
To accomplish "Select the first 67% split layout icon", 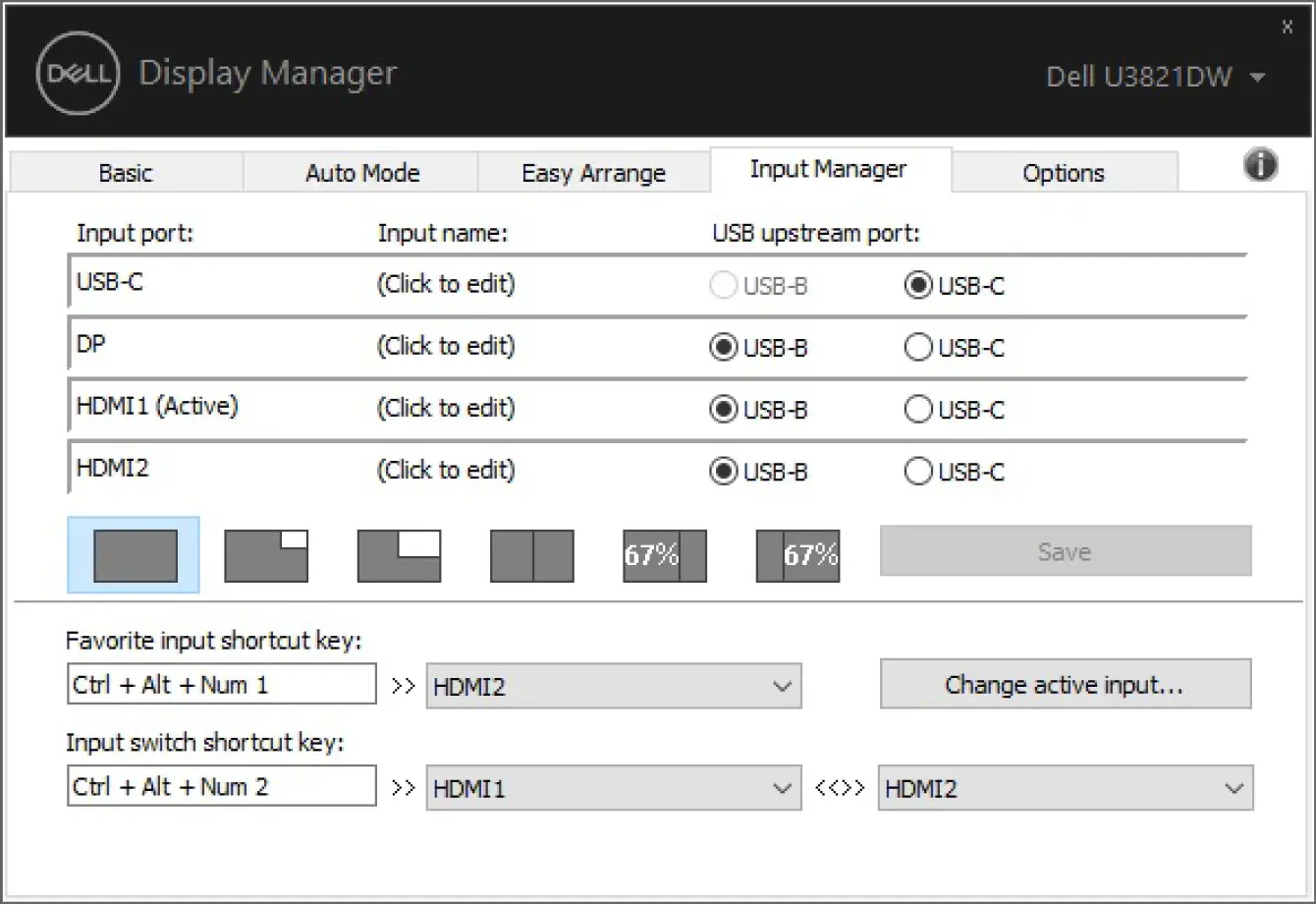I will [664, 554].
